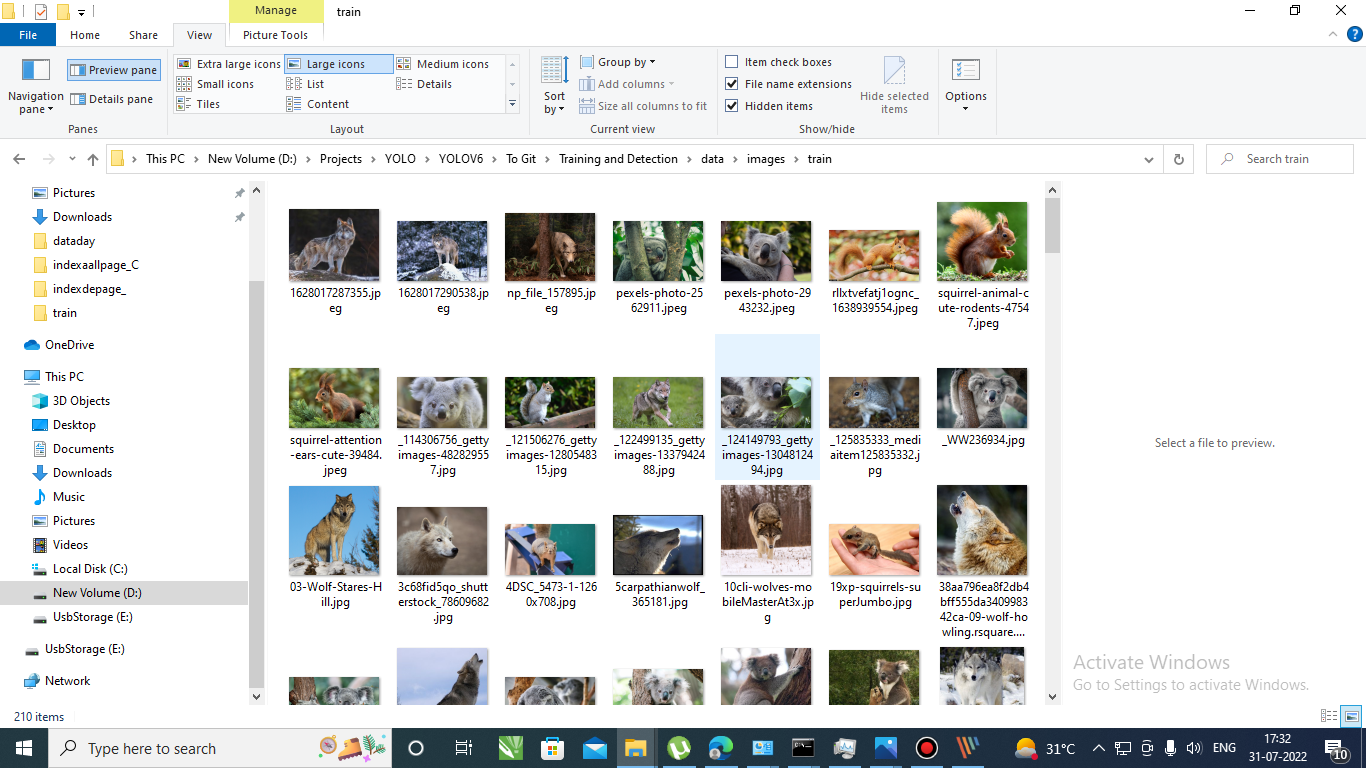
Task: Select Videos in navigation pane
Action: (x=70, y=545)
